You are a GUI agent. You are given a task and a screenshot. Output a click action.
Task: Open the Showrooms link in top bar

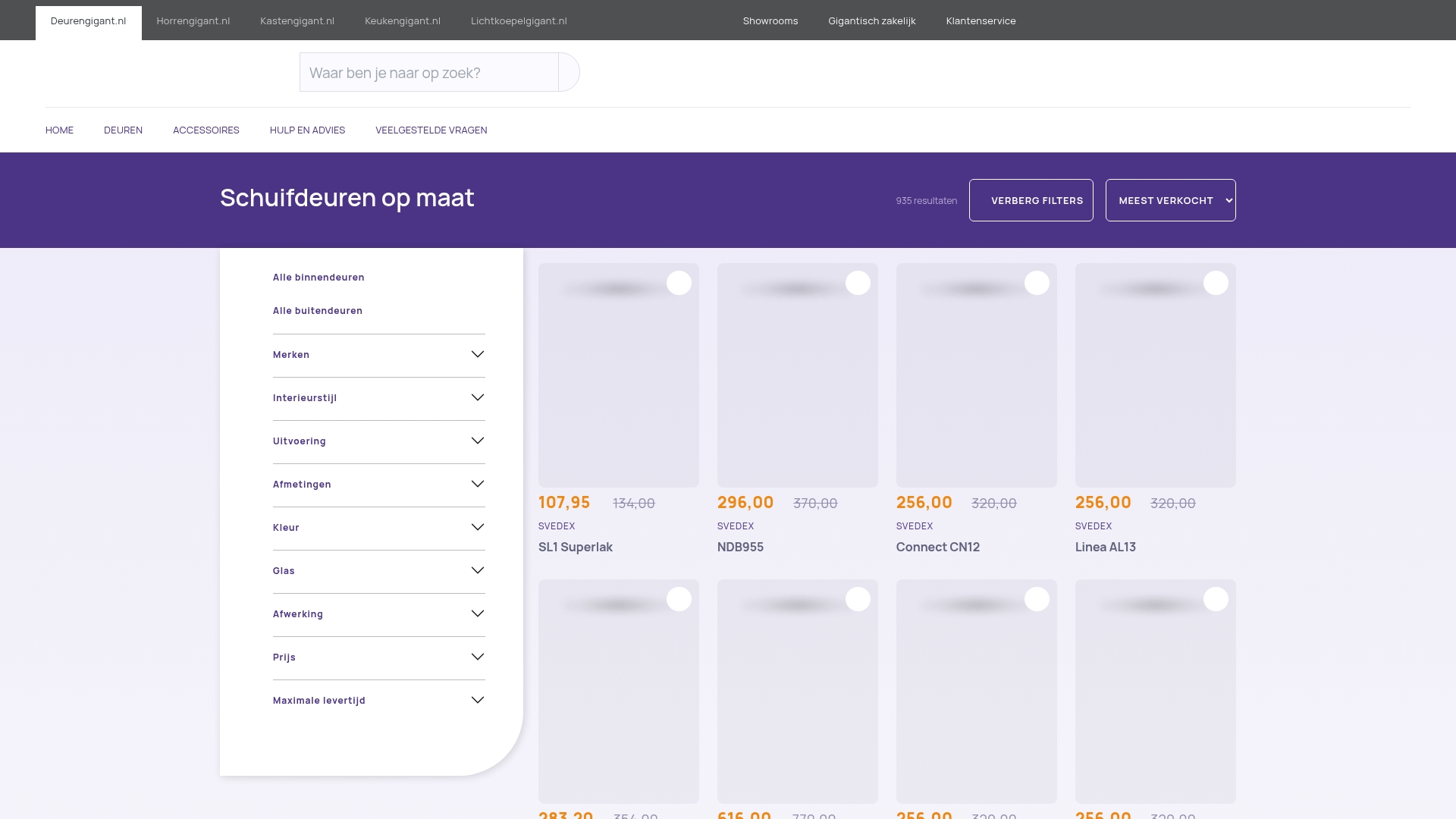point(770,21)
